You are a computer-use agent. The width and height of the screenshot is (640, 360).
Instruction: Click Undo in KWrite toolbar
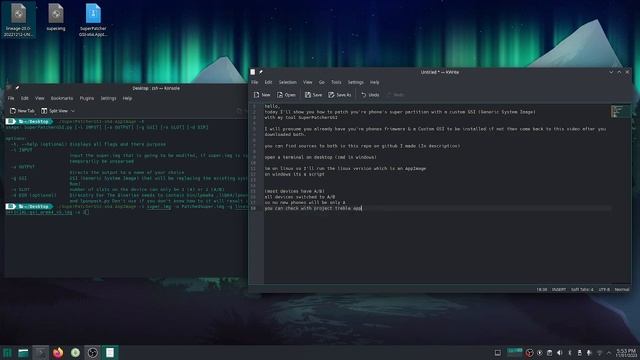point(370,95)
